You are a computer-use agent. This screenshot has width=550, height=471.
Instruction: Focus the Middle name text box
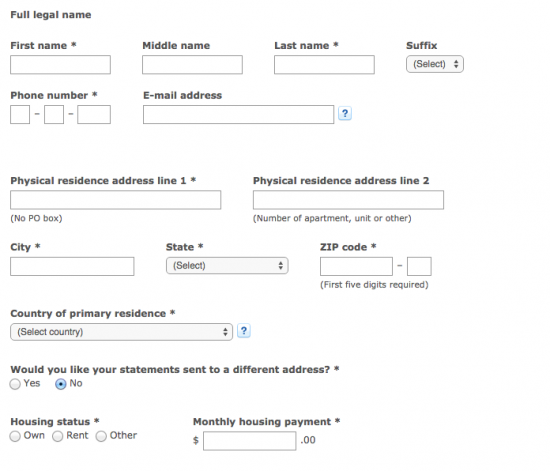point(192,65)
